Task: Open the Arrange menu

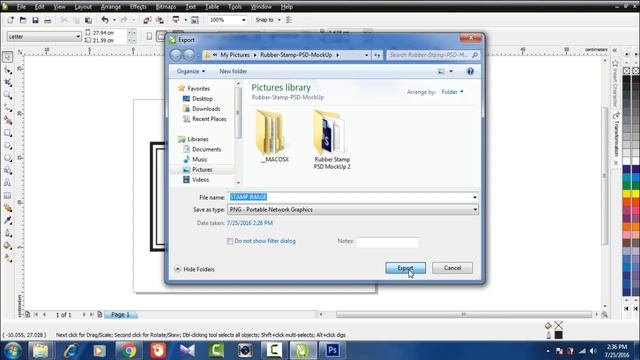Action: pyautogui.click(x=111, y=7)
